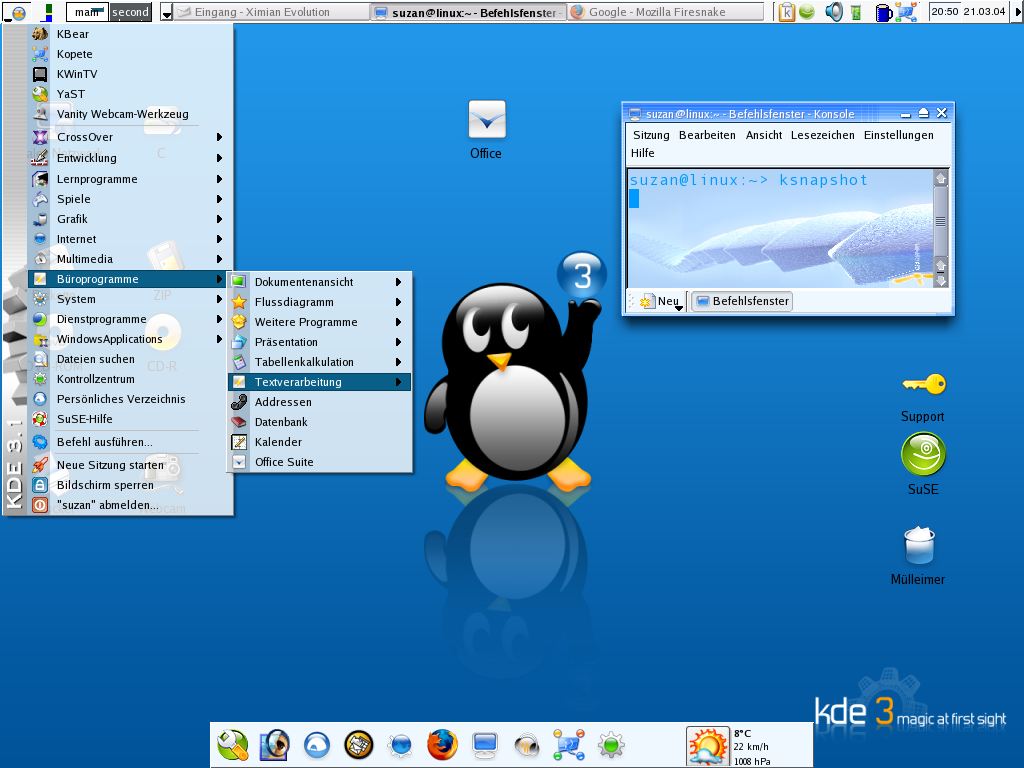Click the green SuSE watcher tray icon
1024x768 pixels.
point(807,12)
